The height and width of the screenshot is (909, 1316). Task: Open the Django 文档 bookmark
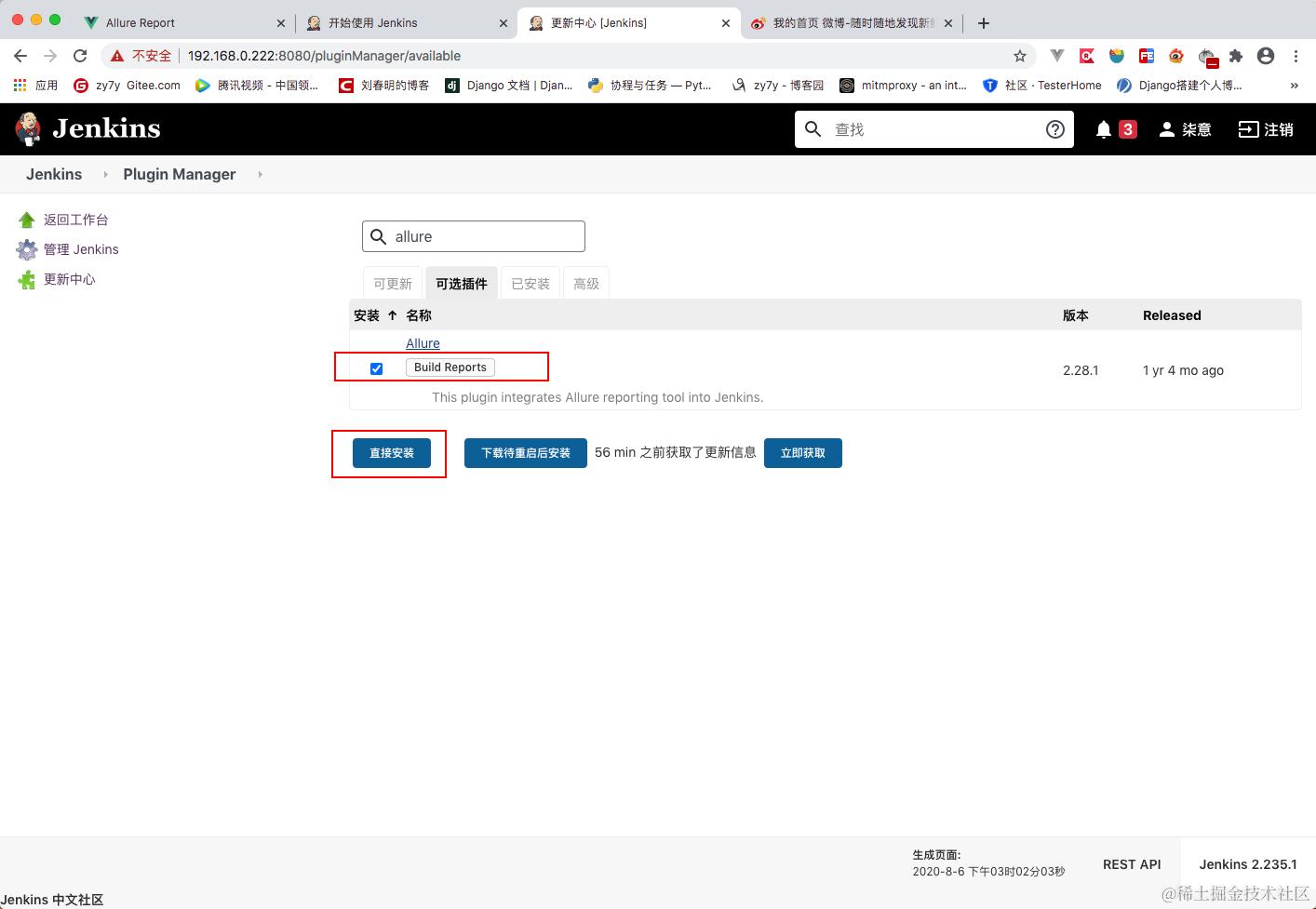[509, 85]
